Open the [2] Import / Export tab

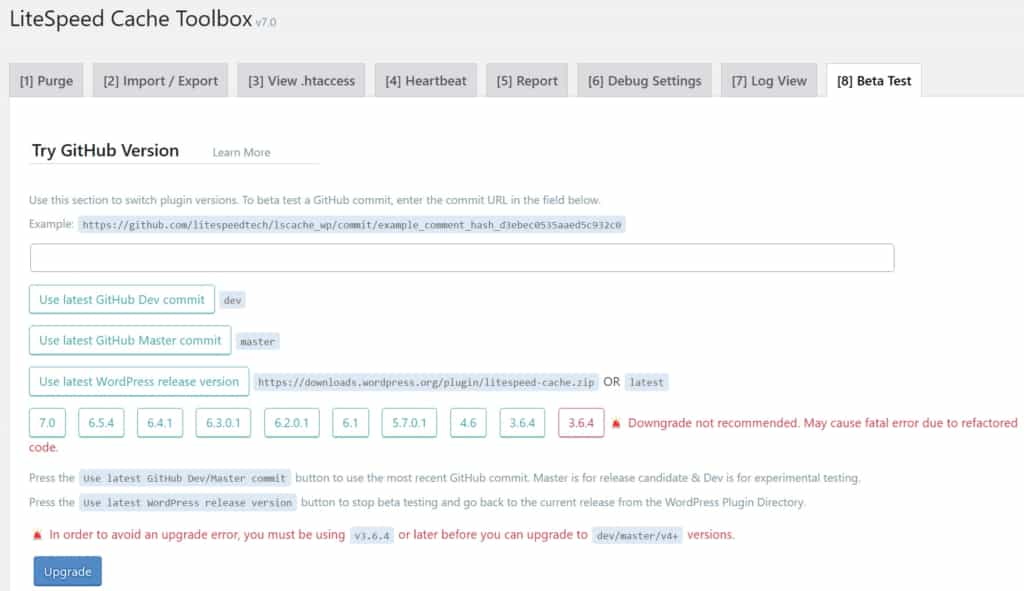tap(160, 80)
